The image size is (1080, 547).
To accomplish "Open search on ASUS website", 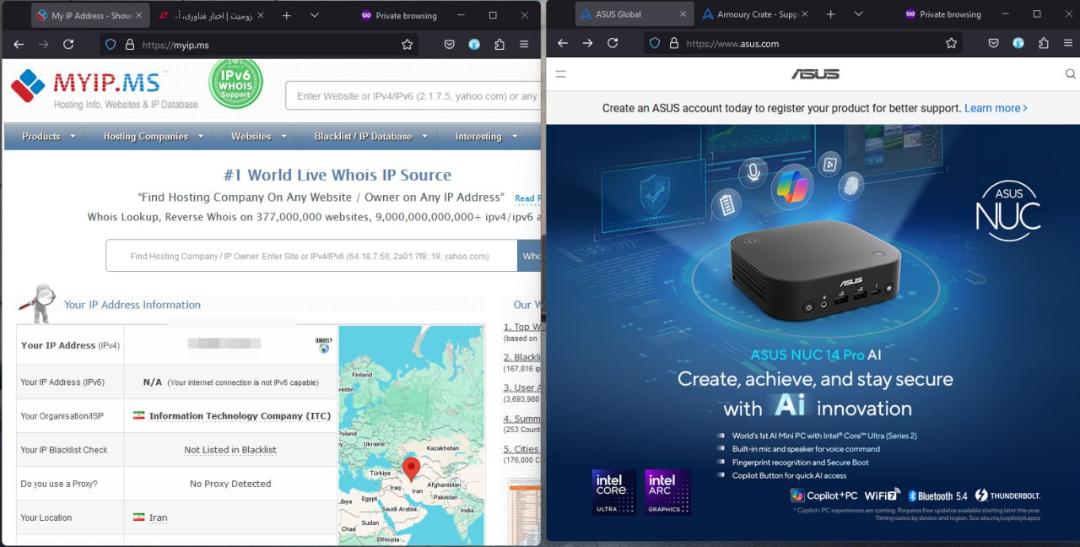I will click(x=1070, y=74).
